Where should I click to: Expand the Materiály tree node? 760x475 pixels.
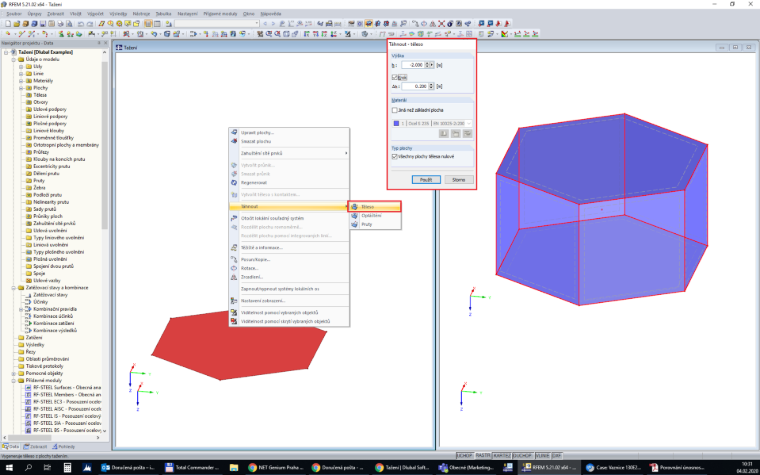tap(21, 81)
